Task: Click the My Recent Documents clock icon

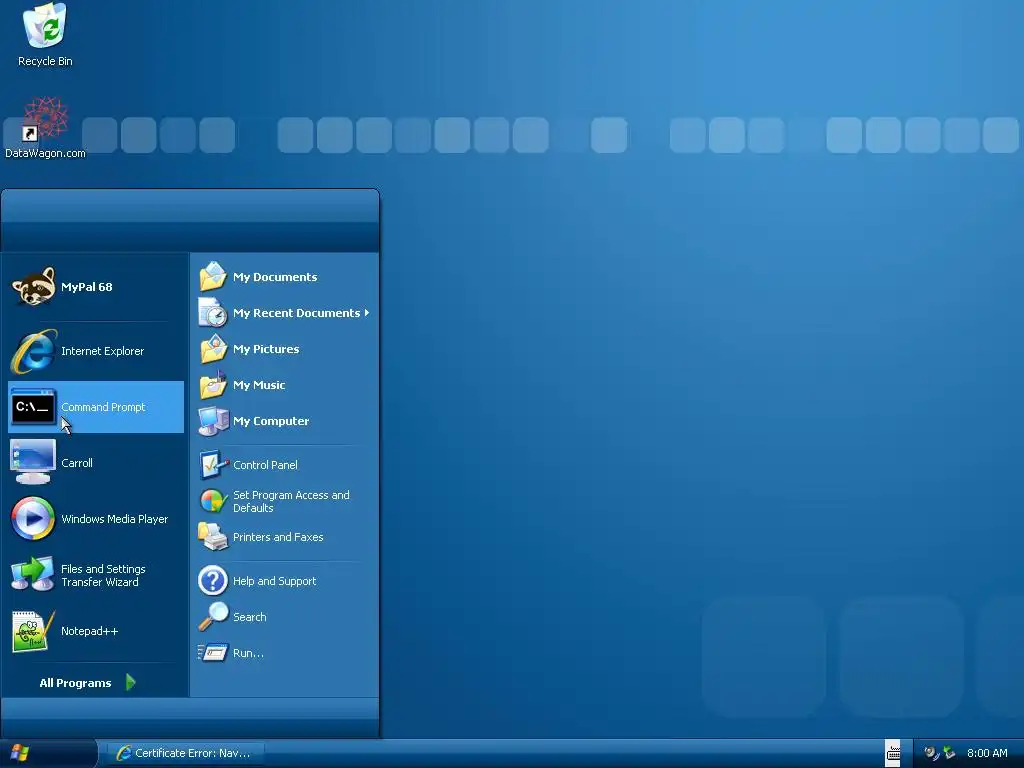Action: pyautogui.click(x=213, y=312)
